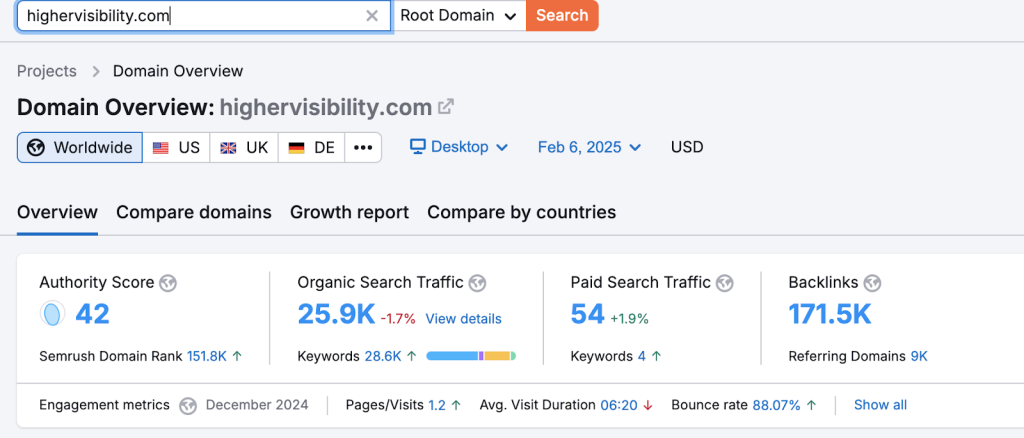Click globe icon next to Authority Score
Viewport: 1024px width, 438px height.
[x=168, y=283]
